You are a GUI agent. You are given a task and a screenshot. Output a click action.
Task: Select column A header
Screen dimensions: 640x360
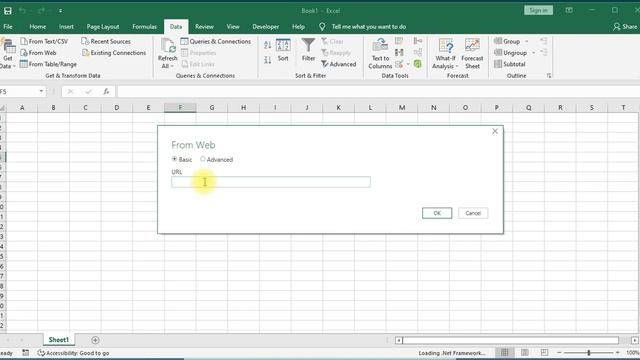click(x=22, y=108)
